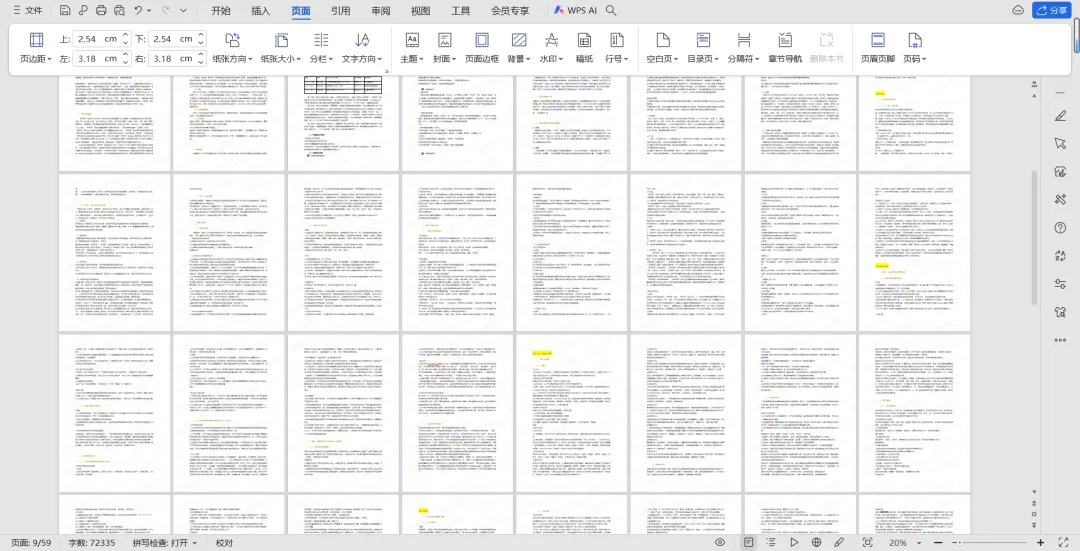Switch to the 插入 tab

tap(261, 10)
